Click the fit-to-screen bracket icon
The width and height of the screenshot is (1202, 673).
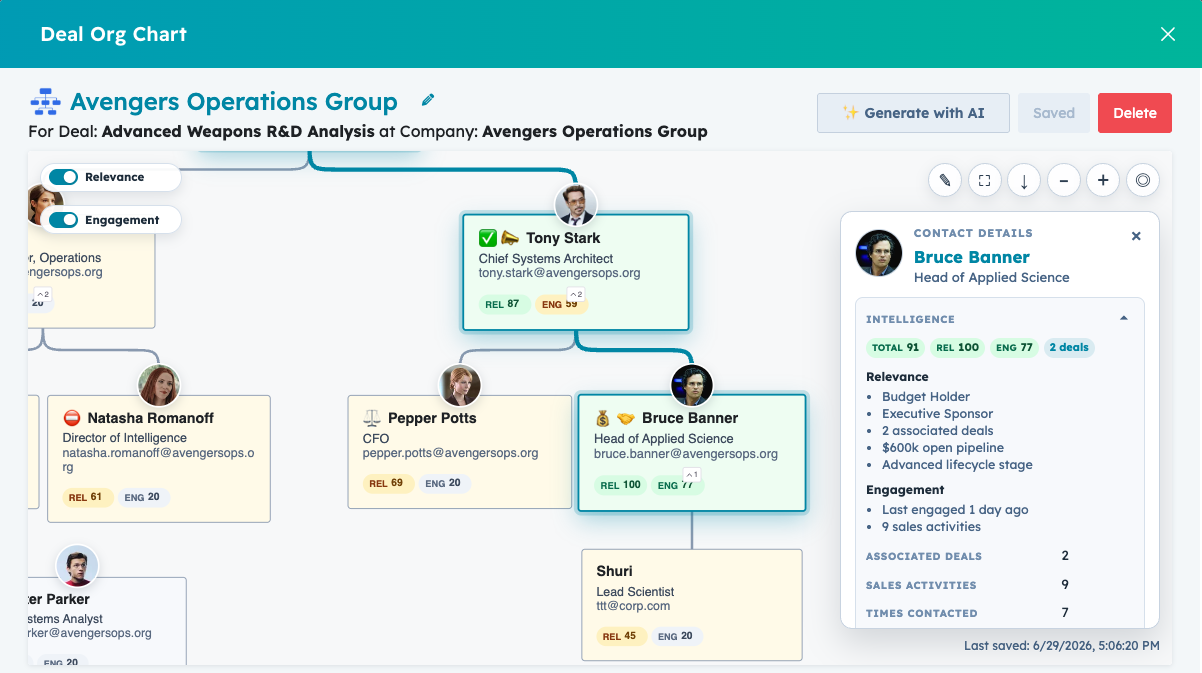(984, 181)
